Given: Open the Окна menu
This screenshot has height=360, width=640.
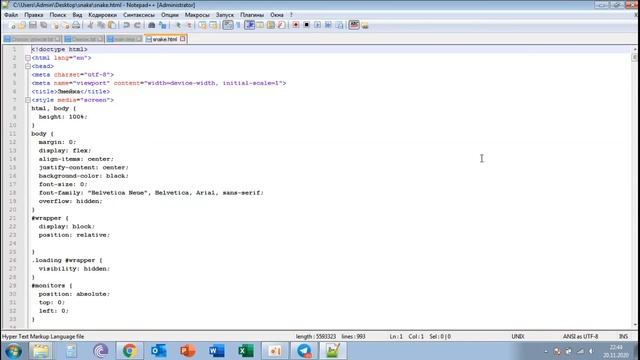Looking at the screenshot, I should coord(277,15).
